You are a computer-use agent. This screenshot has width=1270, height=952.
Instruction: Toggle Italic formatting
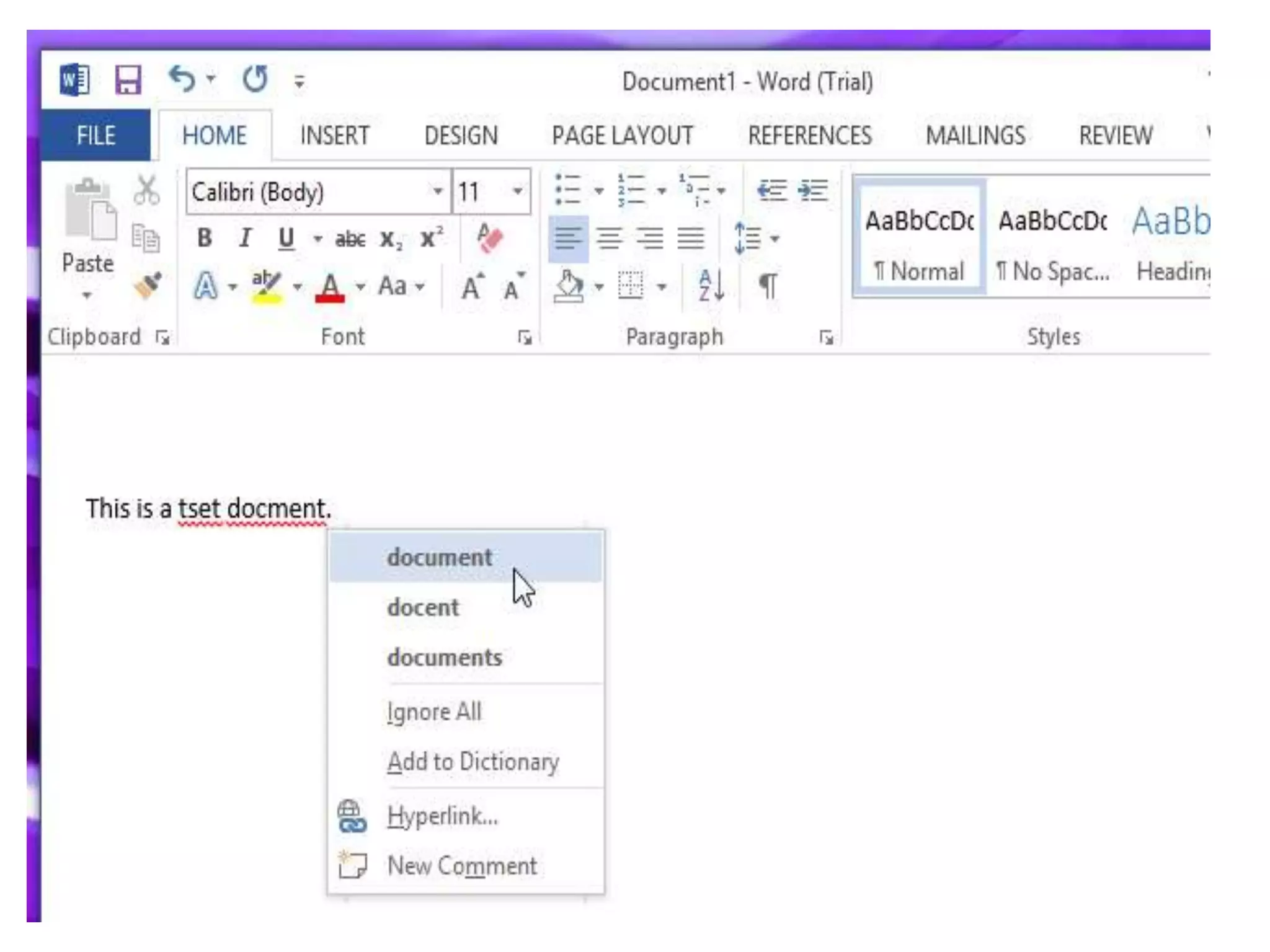click(246, 239)
